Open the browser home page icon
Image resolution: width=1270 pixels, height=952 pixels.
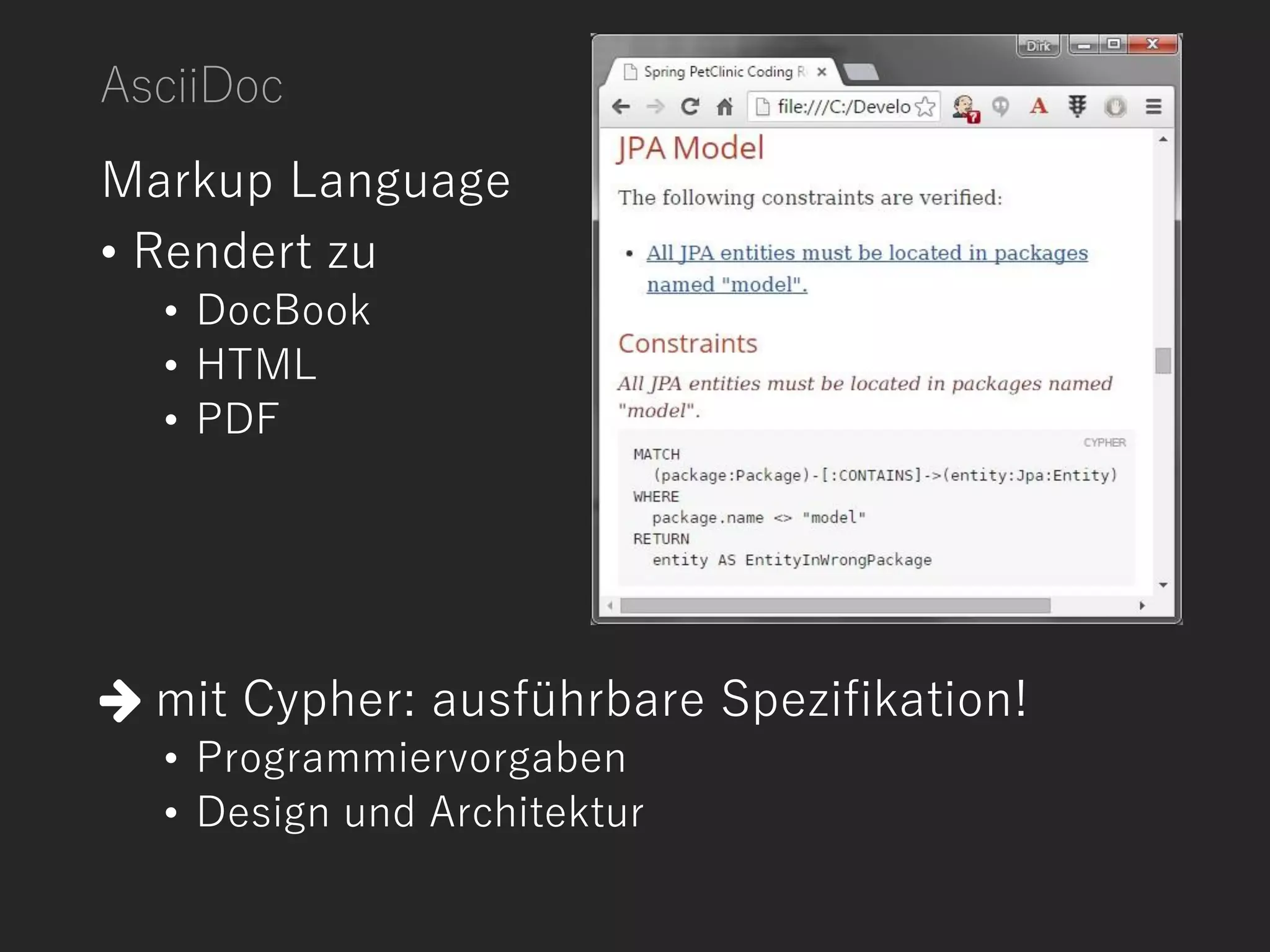coord(724,107)
